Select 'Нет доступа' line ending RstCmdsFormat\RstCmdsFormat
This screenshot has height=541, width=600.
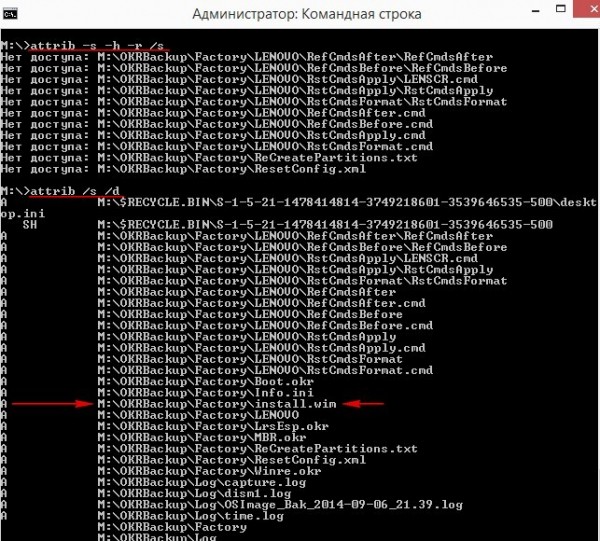click(254, 102)
